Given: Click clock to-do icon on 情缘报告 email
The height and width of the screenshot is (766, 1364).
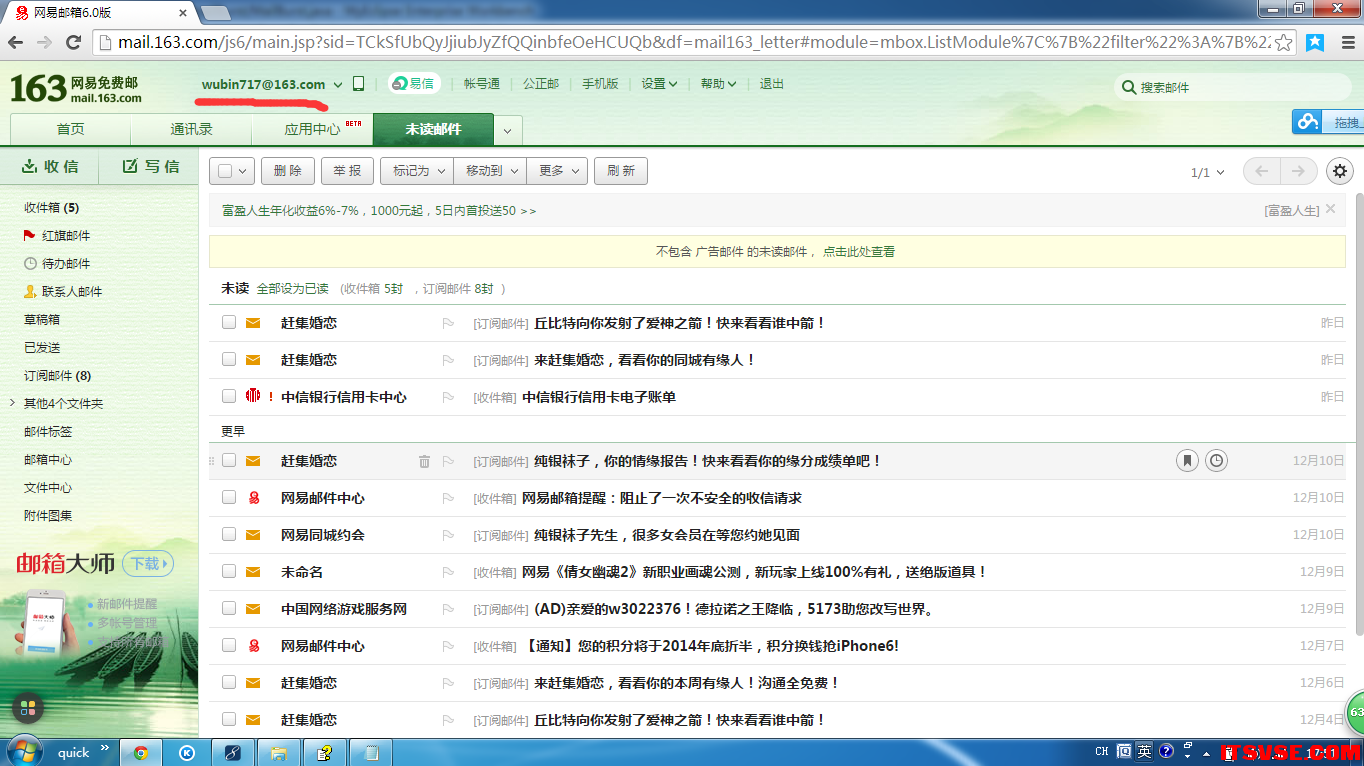Looking at the screenshot, I should [x=1216, y=461].
